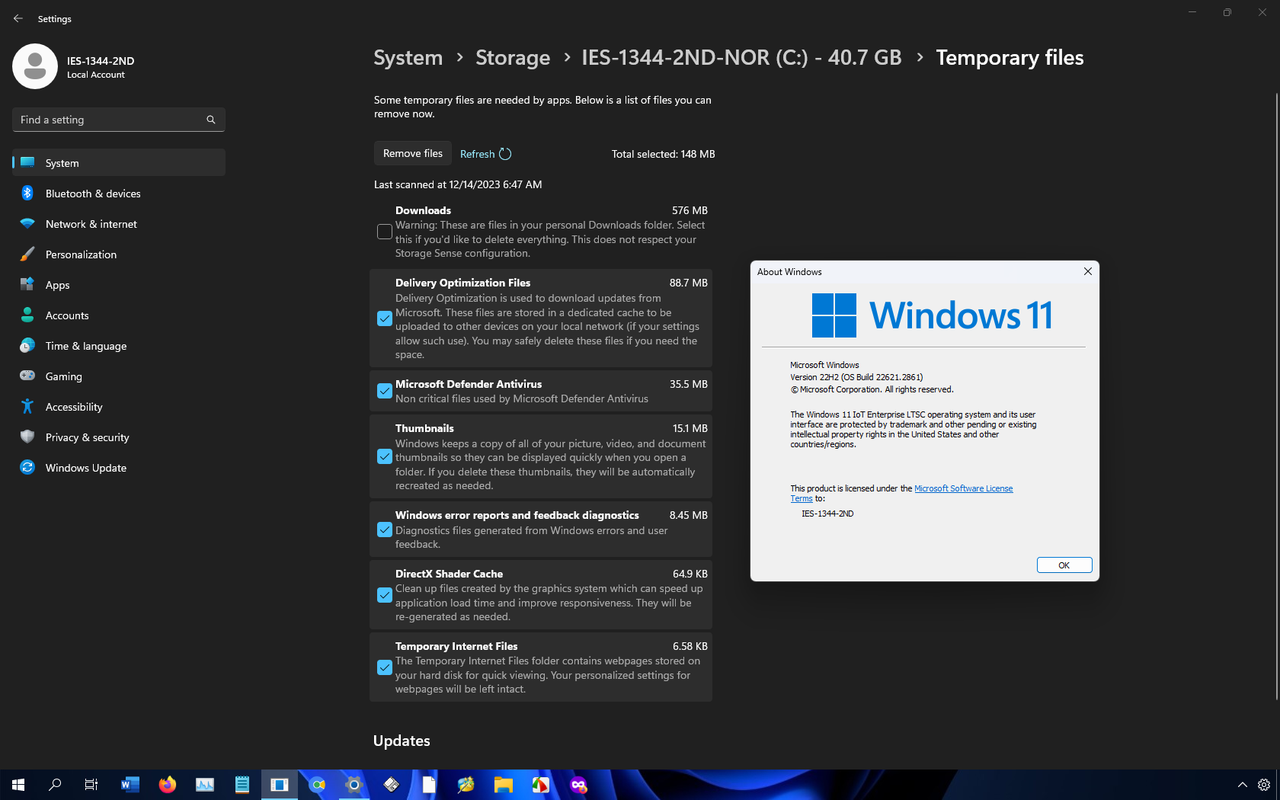The height and width of the screenshot is (800, 1280).
Task: Open Apps settings
Action: pyautogui.click(x=119, y=285)
